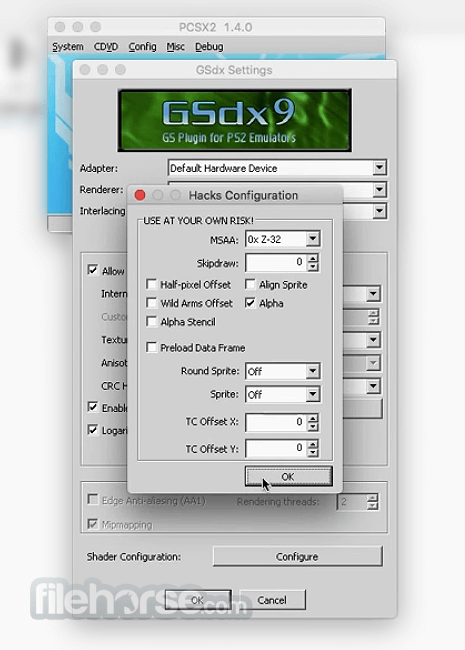Viewport: 465px width, 650px height.
Task: Click the TC Offset X field
Action: click(x=277, y=422)
